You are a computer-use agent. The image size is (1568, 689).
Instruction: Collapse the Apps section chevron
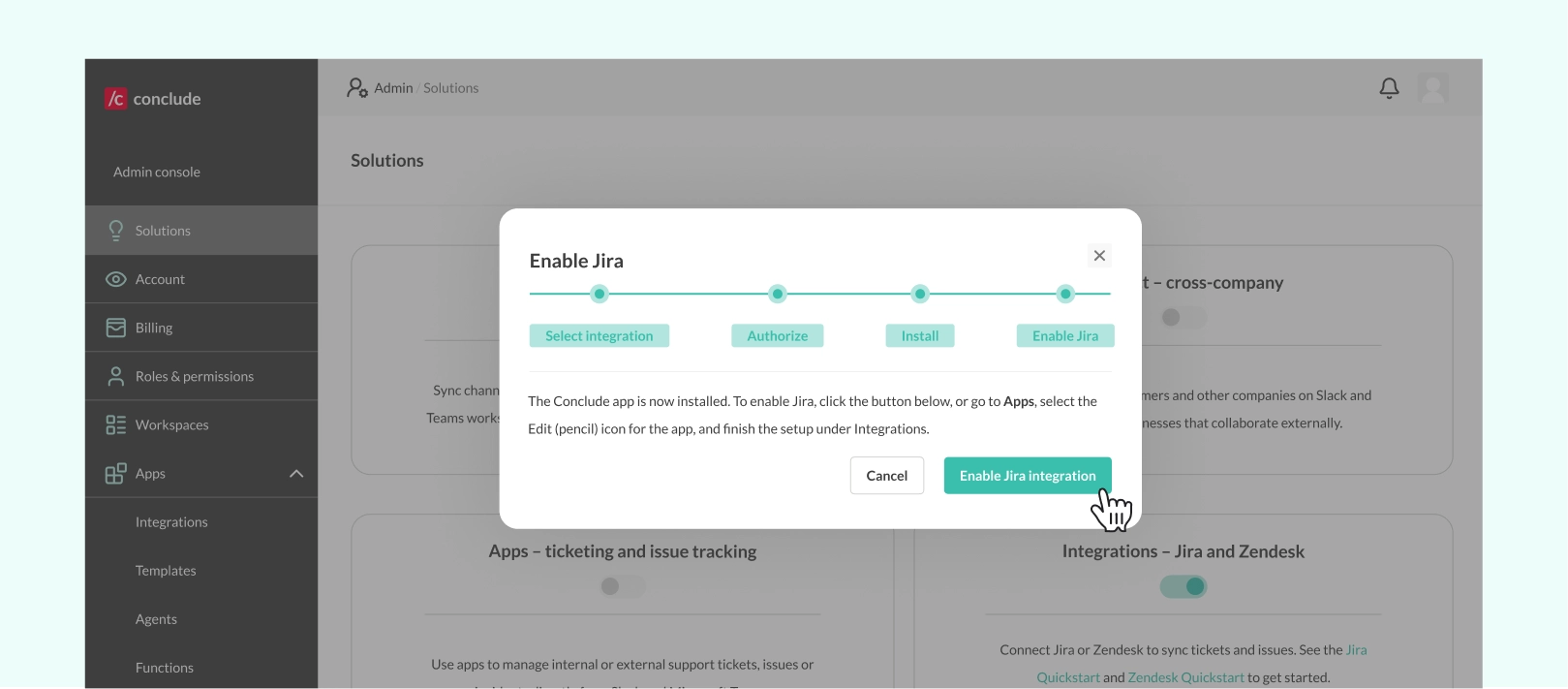(x=296, y=474)
